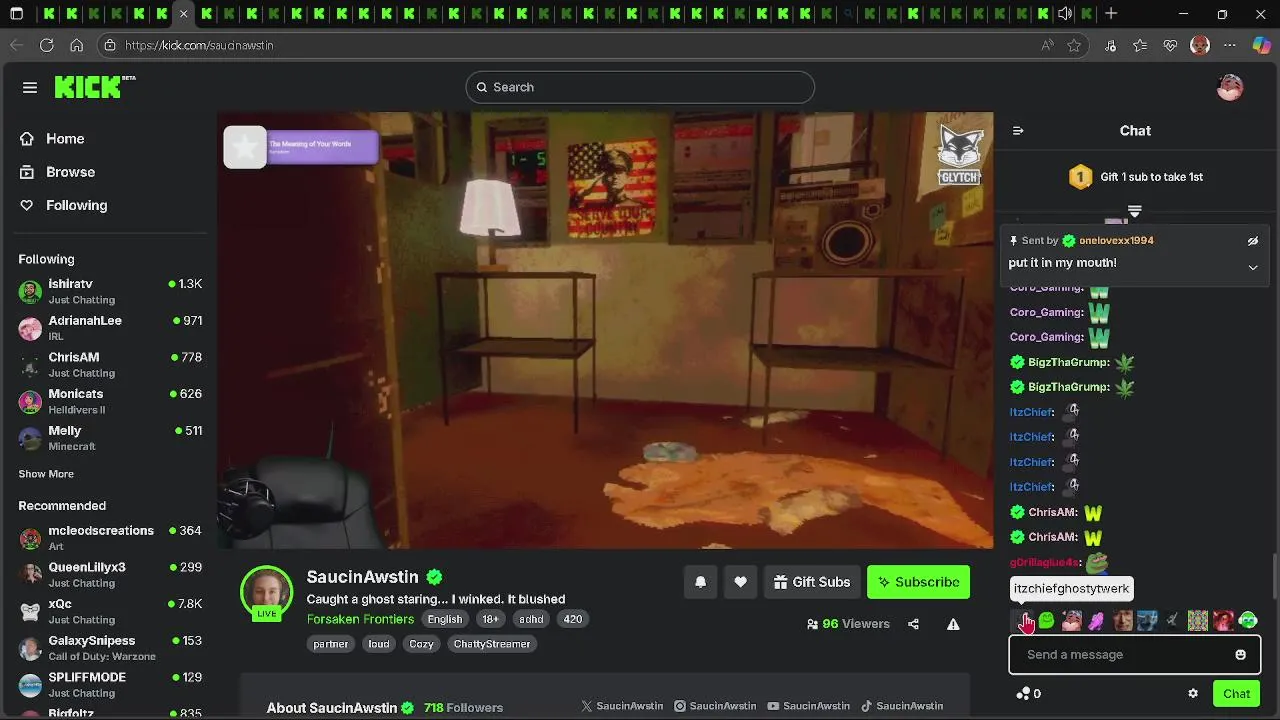Image resolution: width=1280 pixels, height=720 pixels.
Task: Click the Cozy tag
Action: pos(421,644)
